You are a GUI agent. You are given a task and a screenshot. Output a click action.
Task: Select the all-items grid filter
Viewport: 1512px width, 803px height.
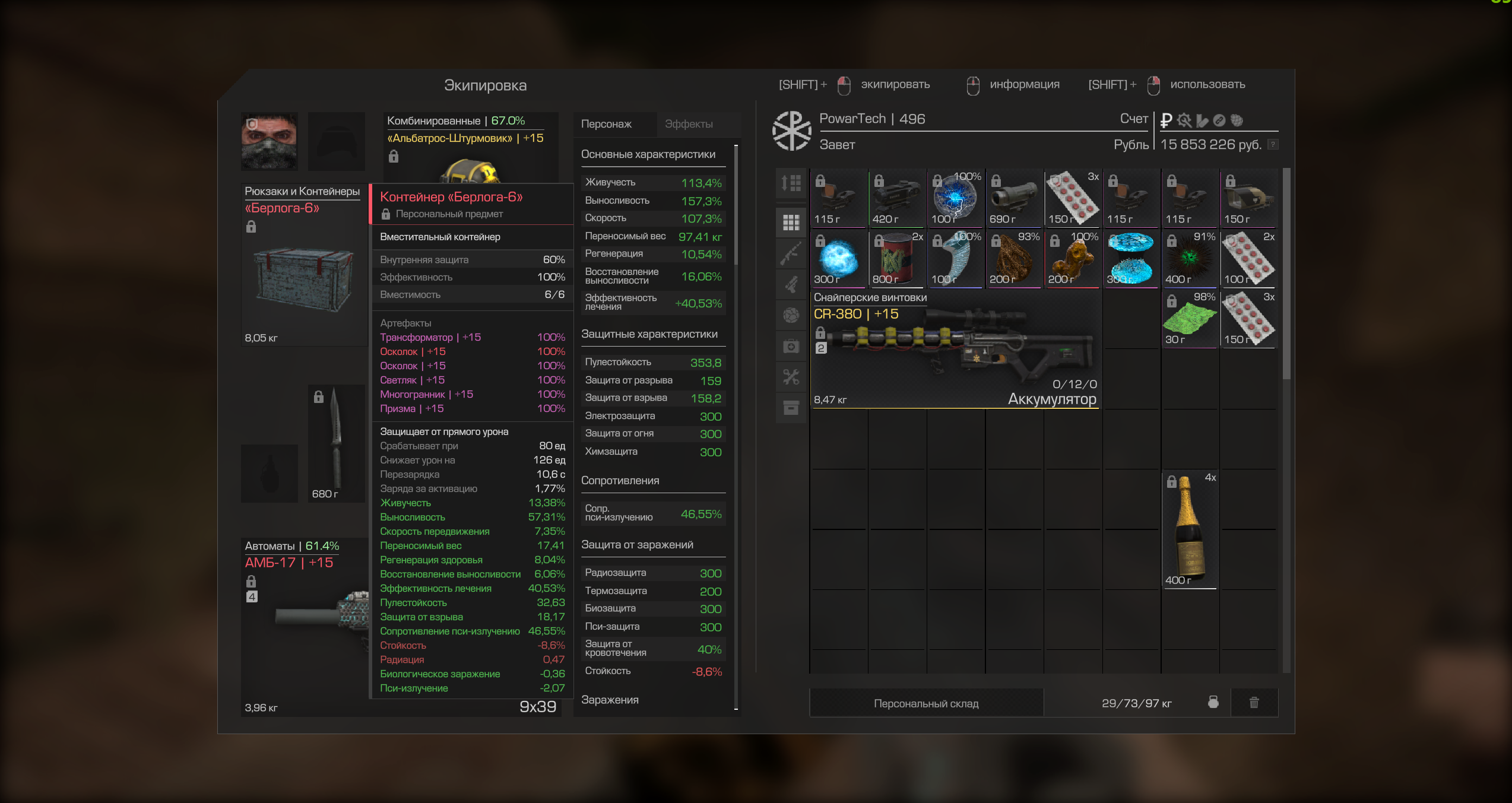[x=791, y=223]
